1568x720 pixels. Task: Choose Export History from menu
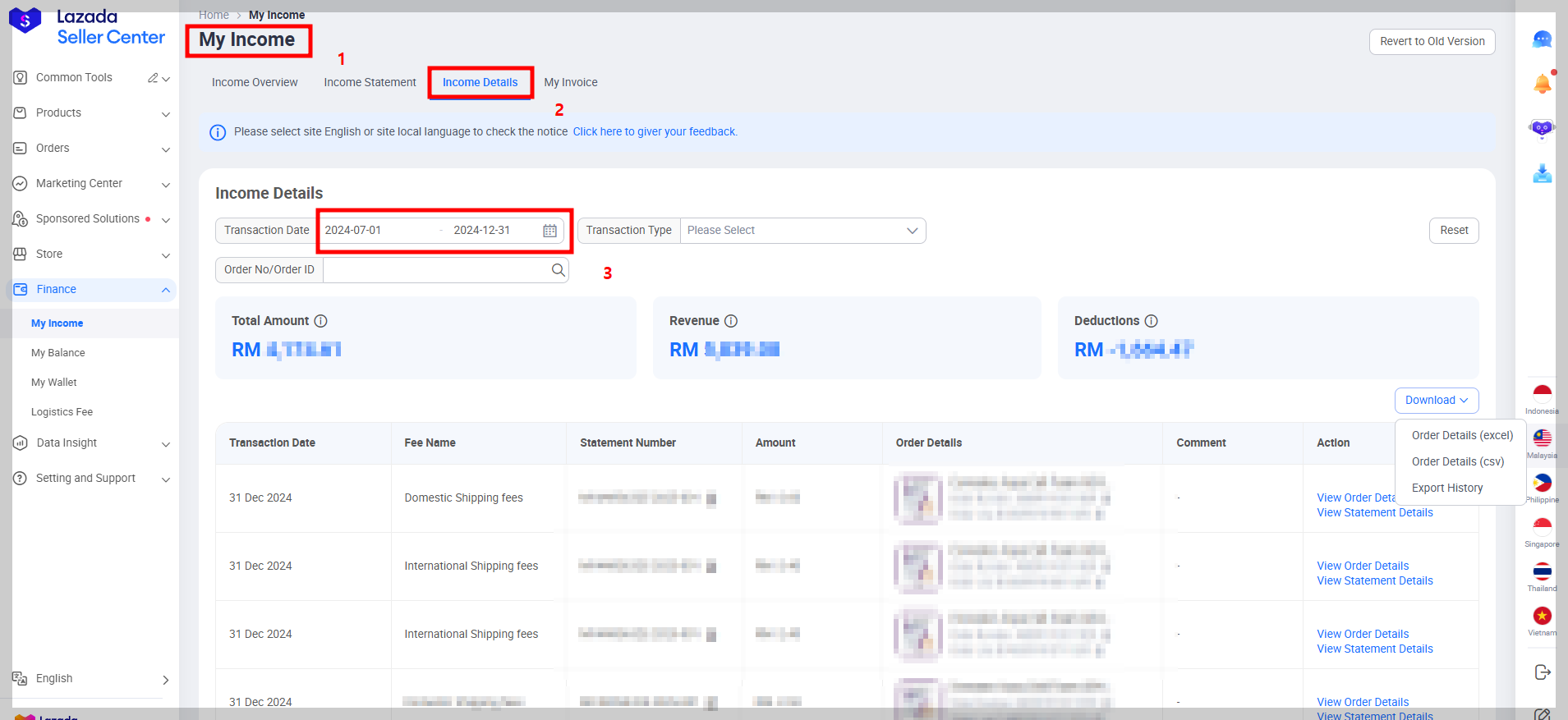1447,488
